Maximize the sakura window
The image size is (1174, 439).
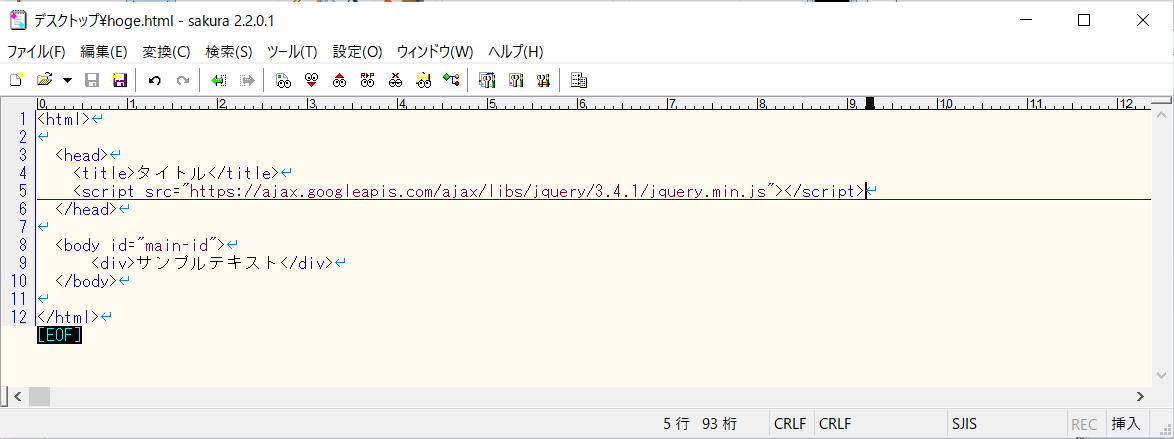1083,20
